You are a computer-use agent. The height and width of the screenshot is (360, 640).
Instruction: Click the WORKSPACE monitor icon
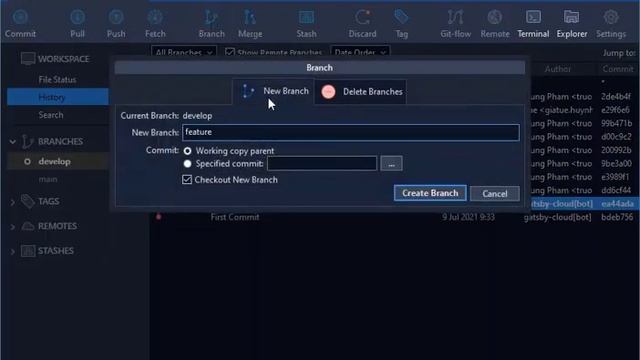point(28,59)
